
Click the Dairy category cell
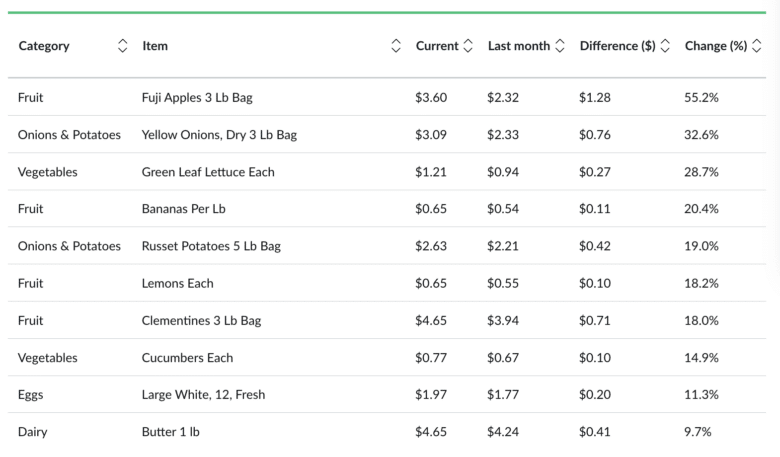[x=32, y=432]
